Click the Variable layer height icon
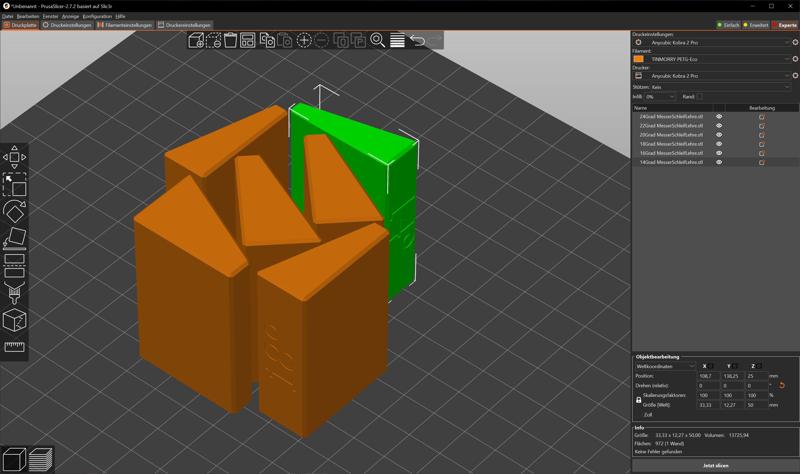Screen dimensions: 800x474 coord(397,40)
